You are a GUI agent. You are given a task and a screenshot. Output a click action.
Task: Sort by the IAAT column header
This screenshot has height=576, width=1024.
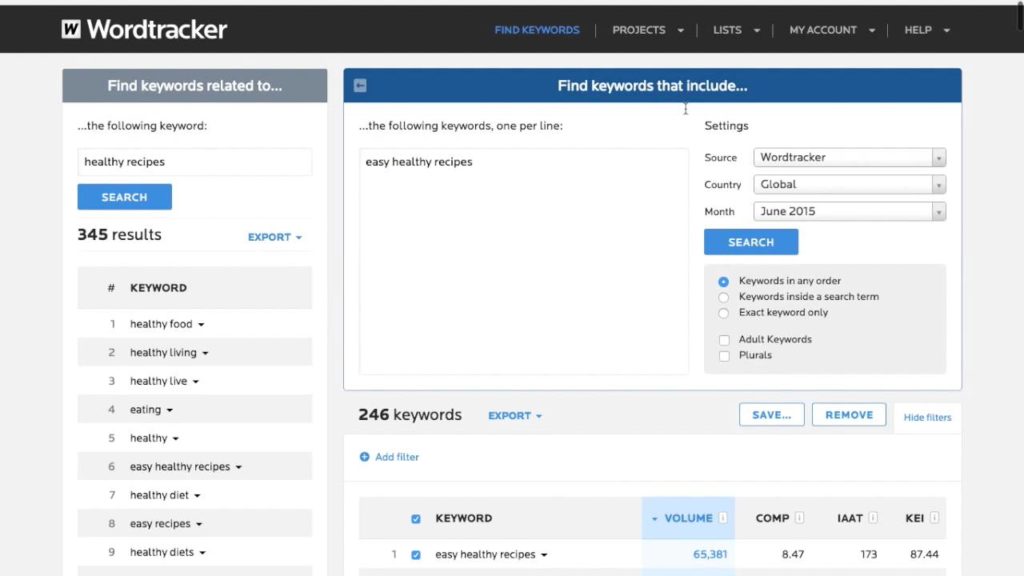(x=850, y=518)
